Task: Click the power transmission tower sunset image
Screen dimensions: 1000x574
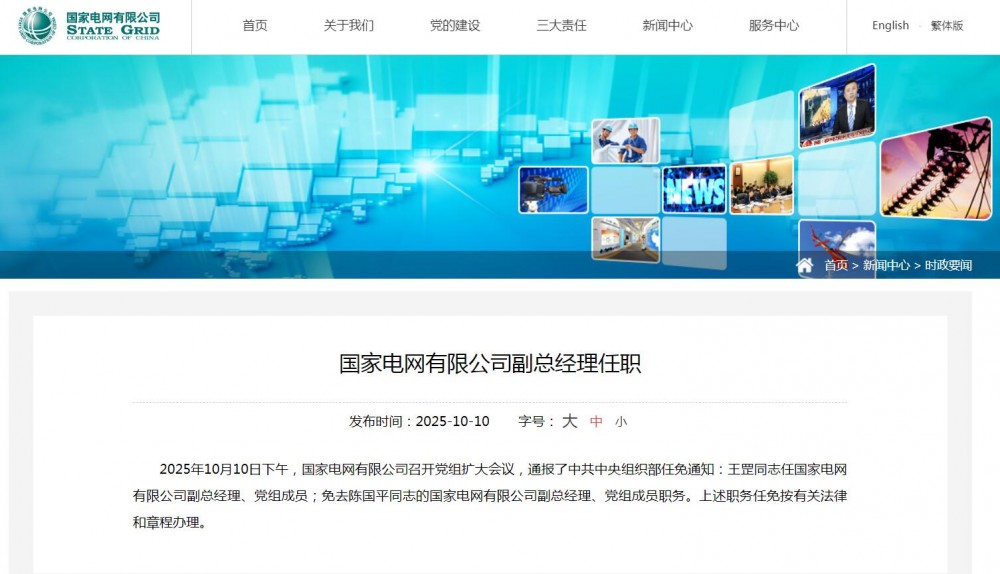Action: coord(935,168)
